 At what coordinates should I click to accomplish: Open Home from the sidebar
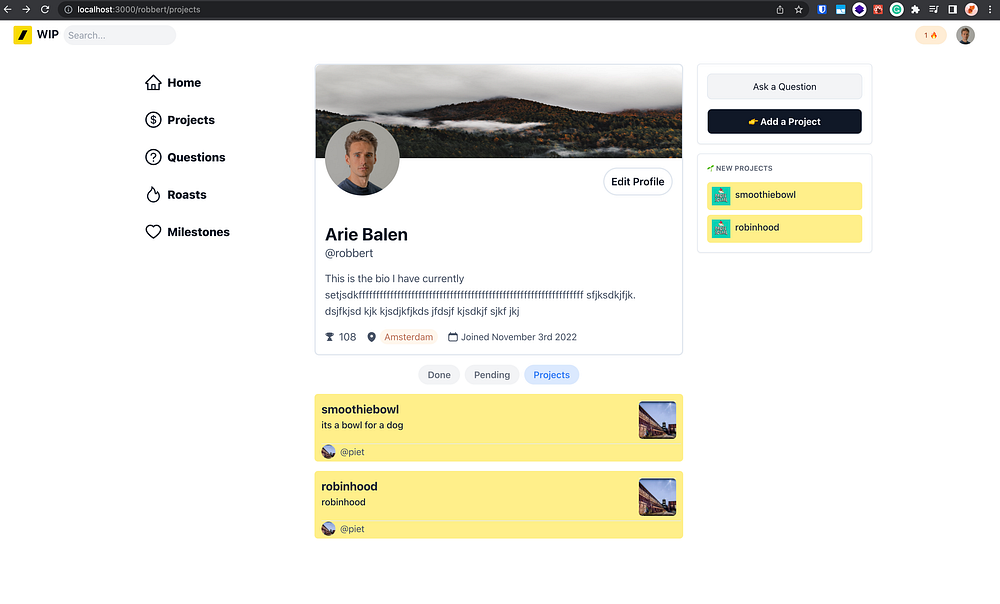tap(173, 83)
